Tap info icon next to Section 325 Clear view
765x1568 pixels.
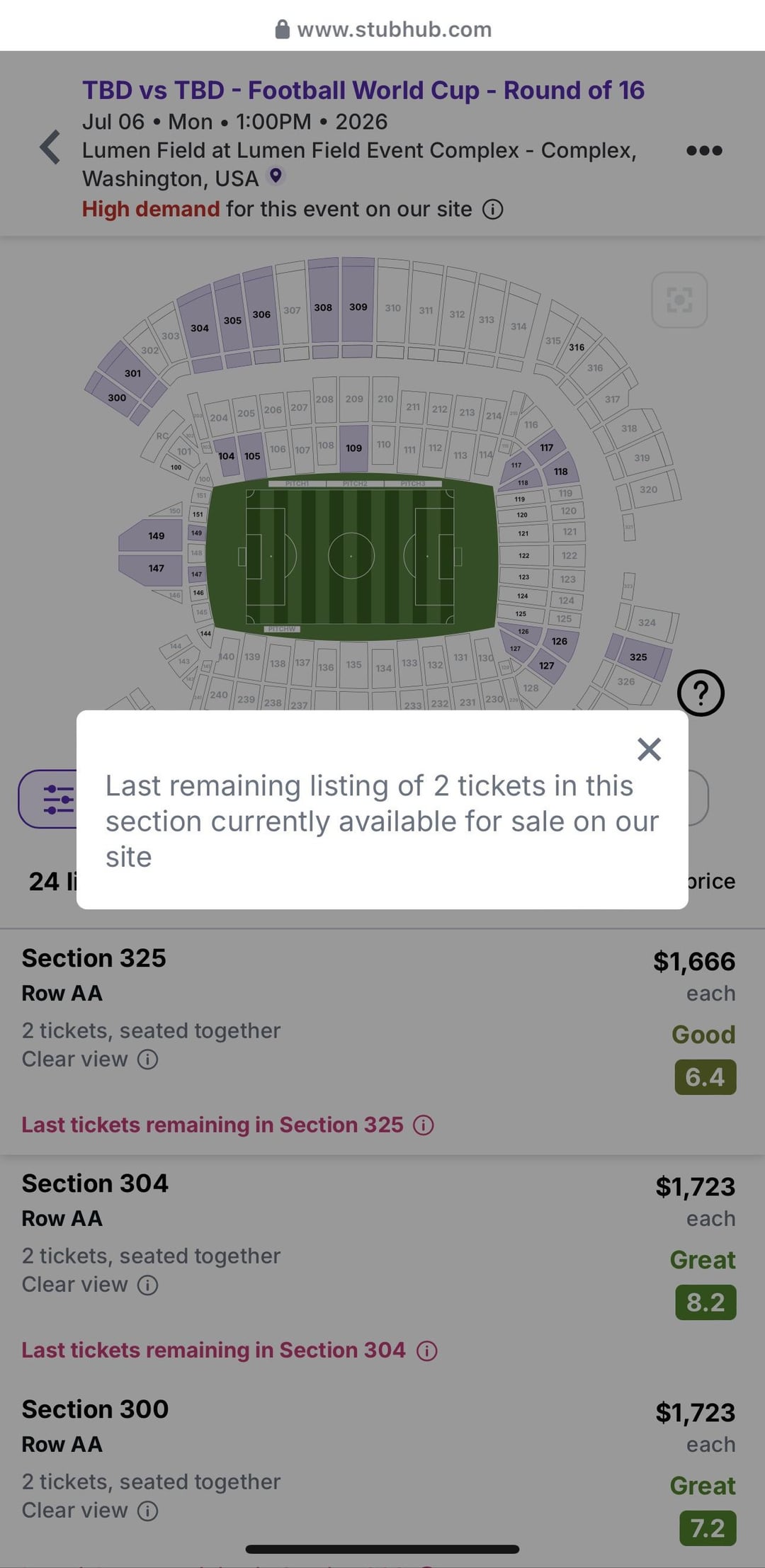[147, 1059]
